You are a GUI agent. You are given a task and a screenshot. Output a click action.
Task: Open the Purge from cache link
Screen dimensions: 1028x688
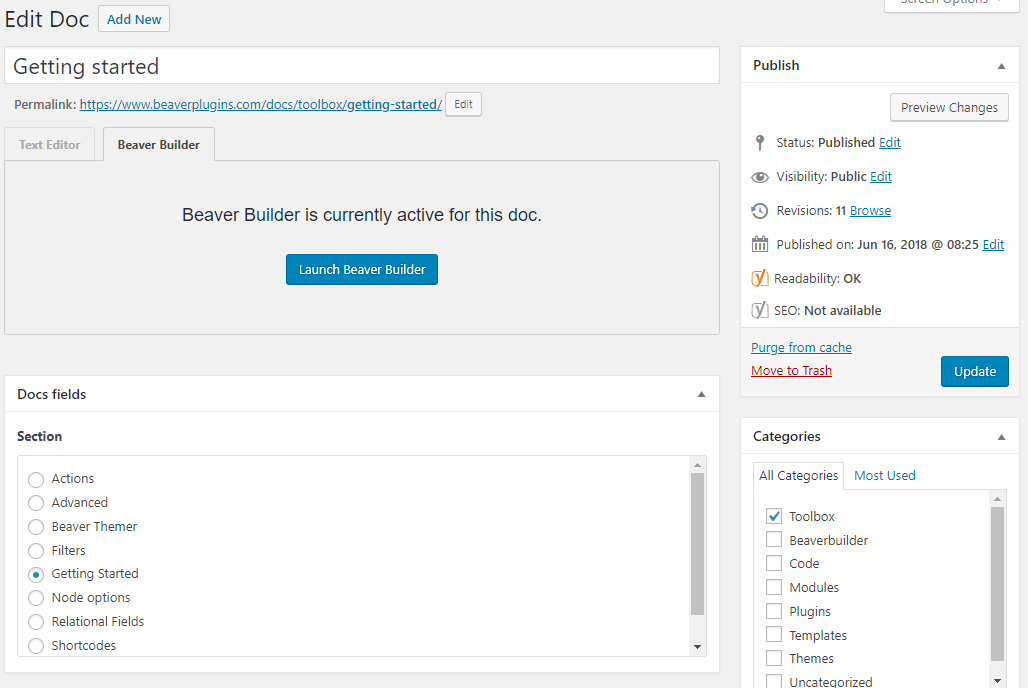tap(801, 347)
